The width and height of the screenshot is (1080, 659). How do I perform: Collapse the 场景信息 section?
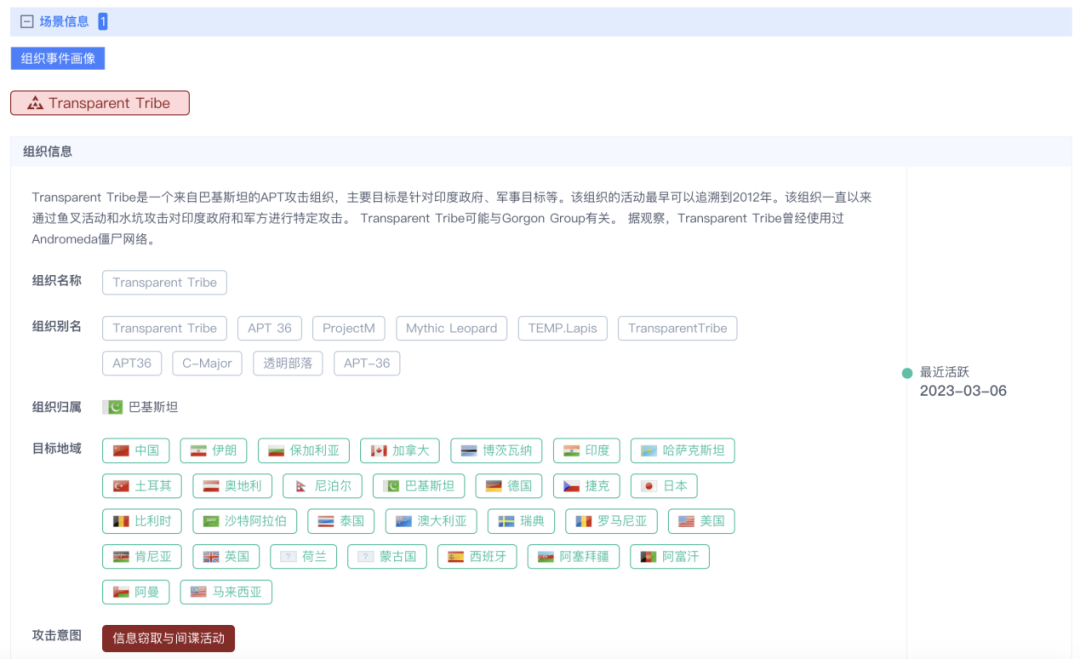pos(27,21)
